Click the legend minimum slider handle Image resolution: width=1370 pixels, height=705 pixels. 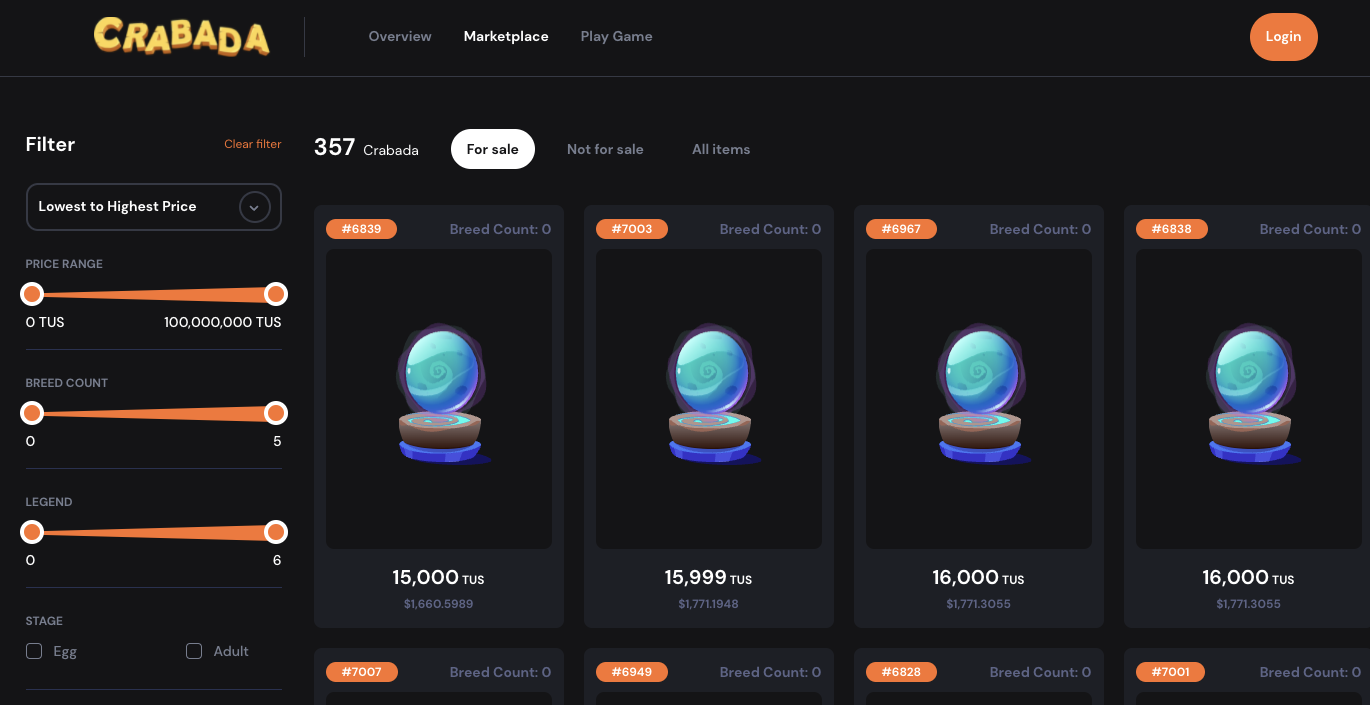click(x=32, y=532)
